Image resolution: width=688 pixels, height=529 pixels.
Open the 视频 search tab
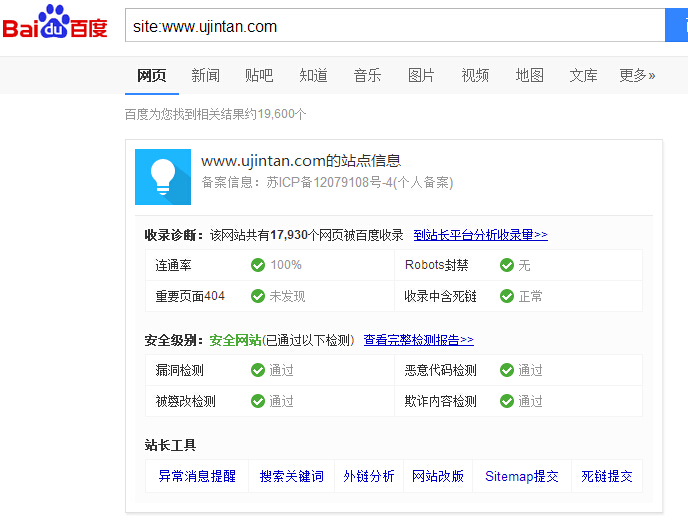pos(475,75)
